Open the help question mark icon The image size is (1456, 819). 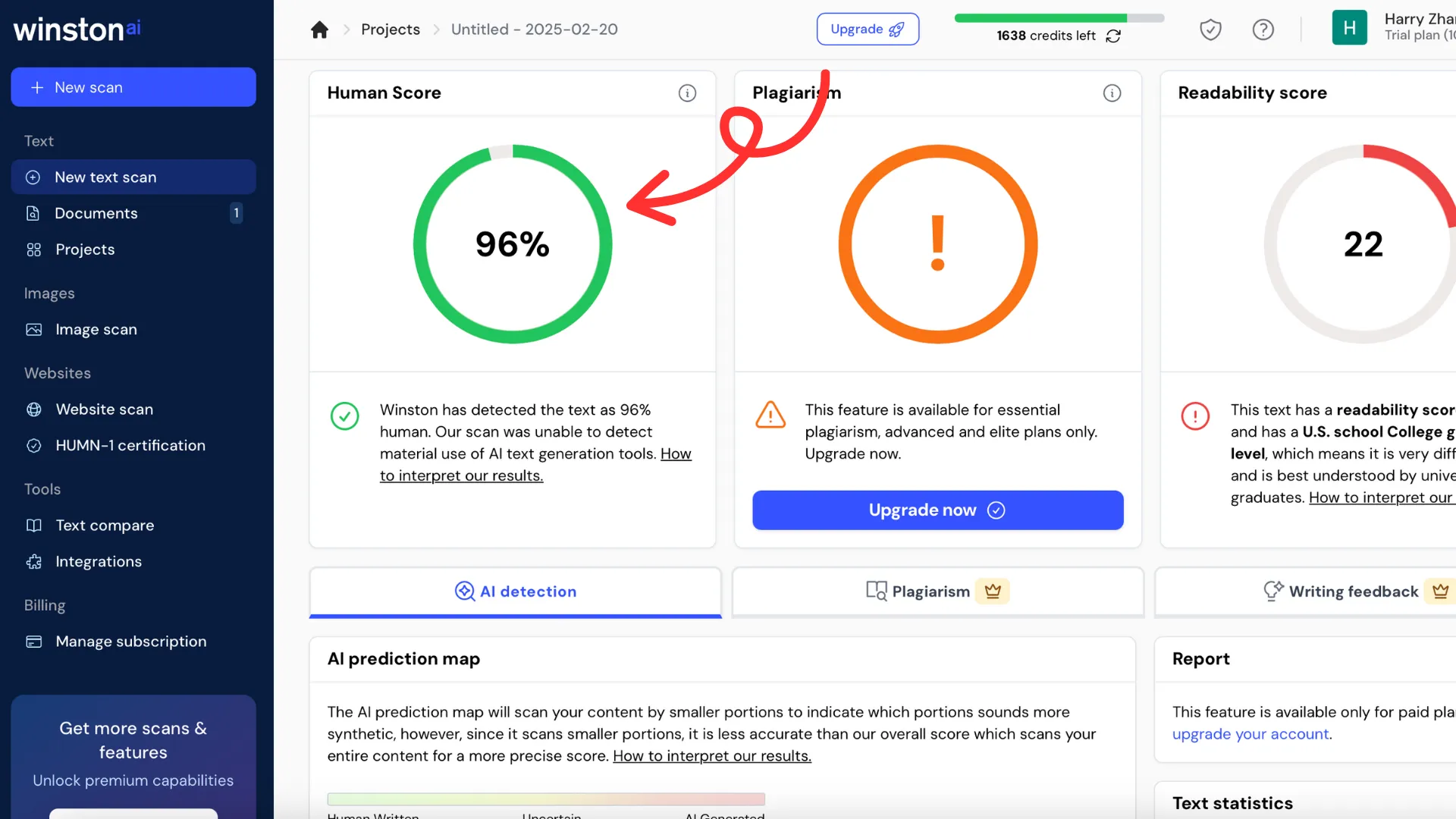1263,30
